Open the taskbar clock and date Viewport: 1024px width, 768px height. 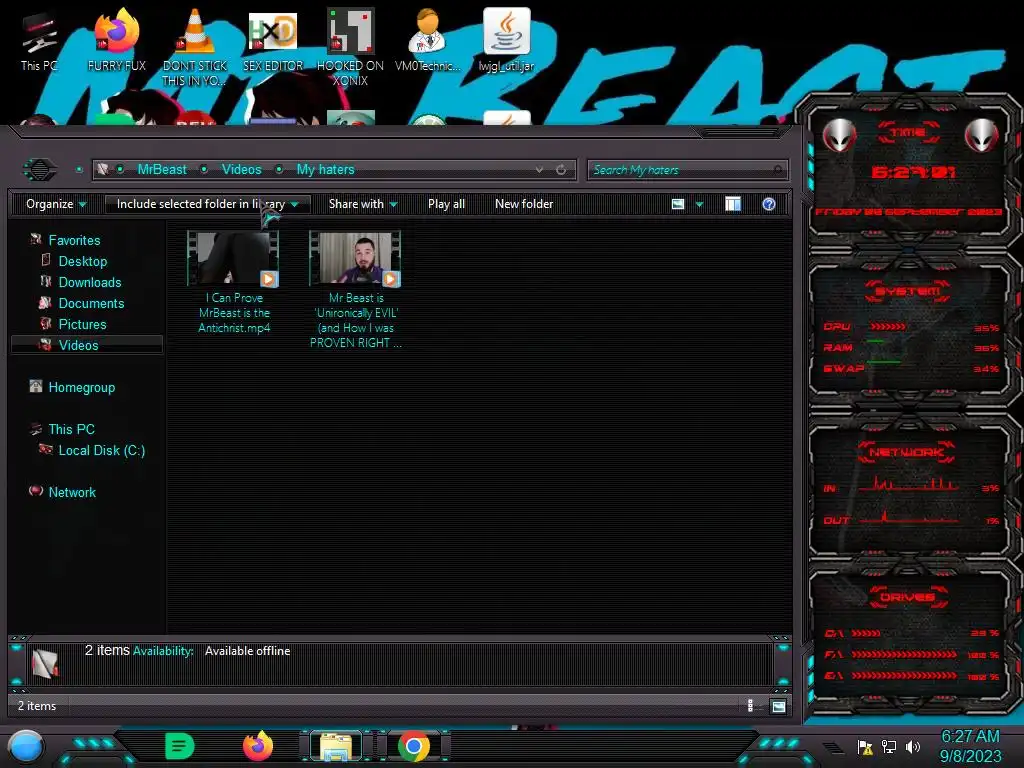tap(970, 746)
